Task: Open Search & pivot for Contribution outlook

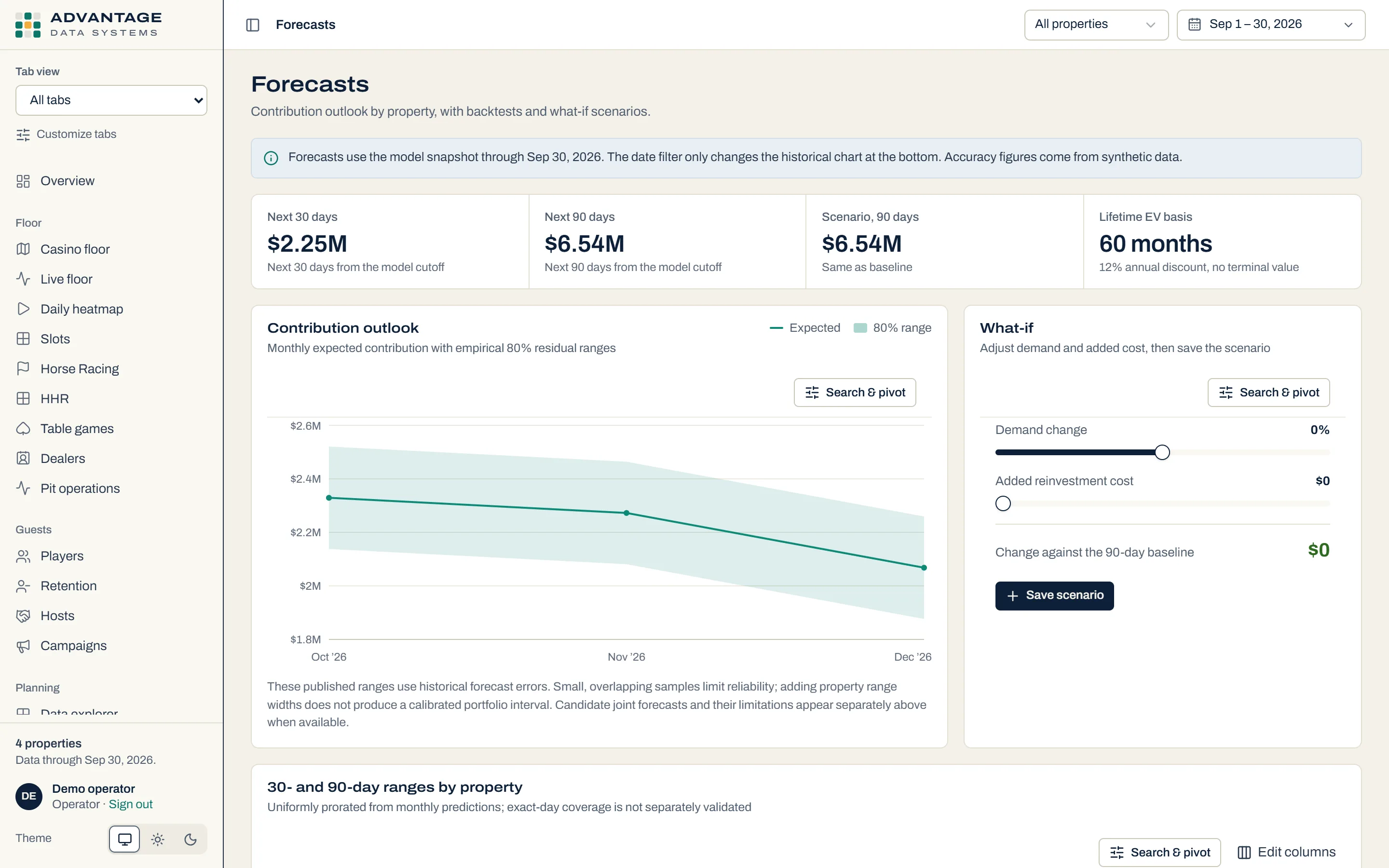Action: pos(855,393)
